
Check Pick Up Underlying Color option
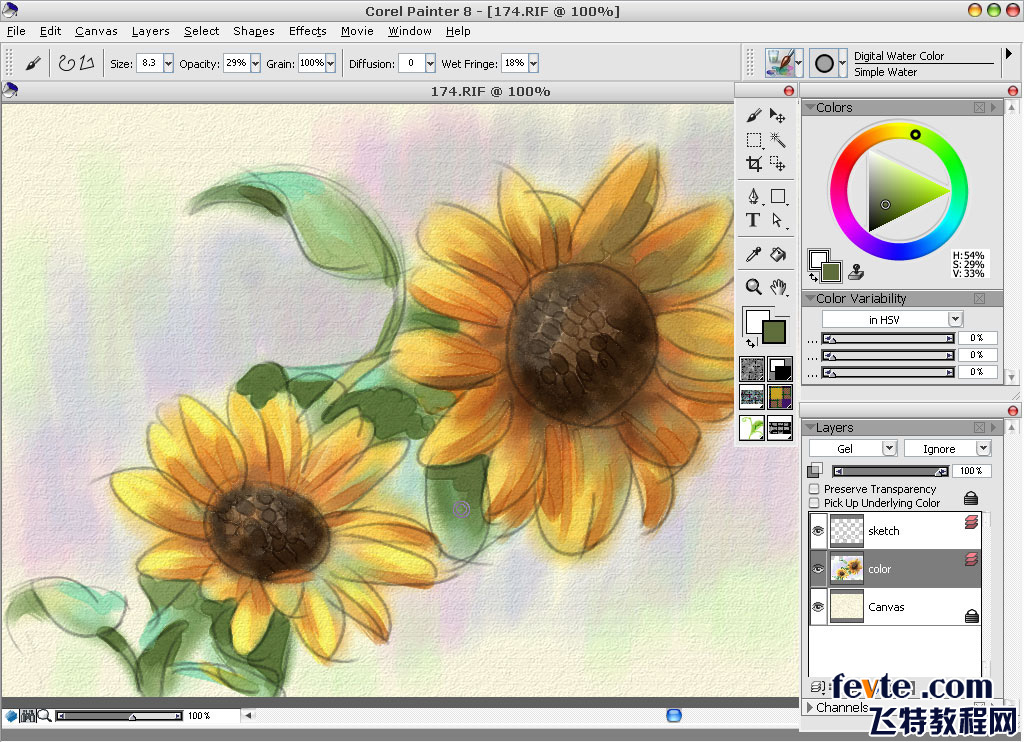coord(814,503)
